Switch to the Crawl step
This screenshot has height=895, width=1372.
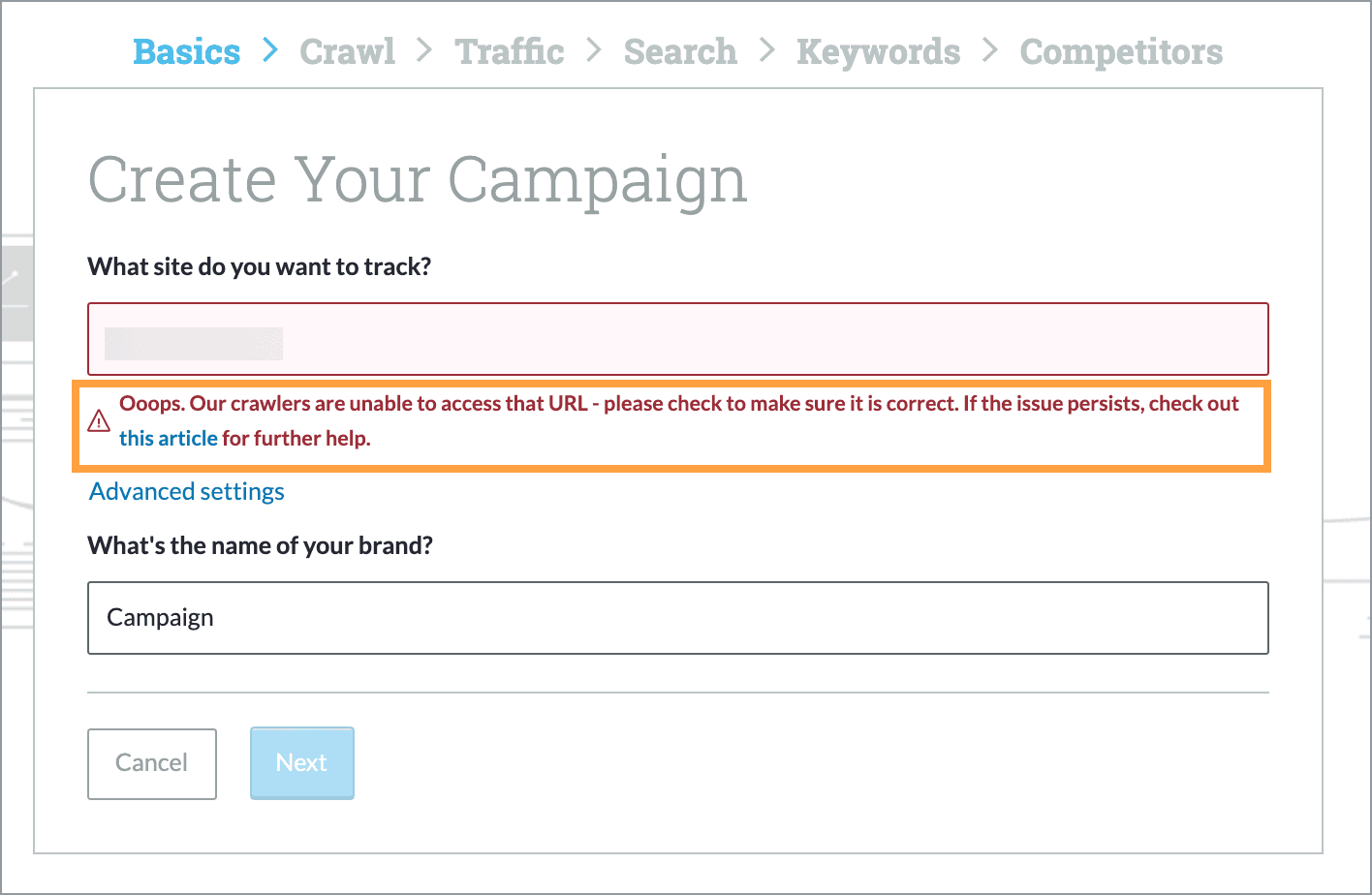(347, 52)
